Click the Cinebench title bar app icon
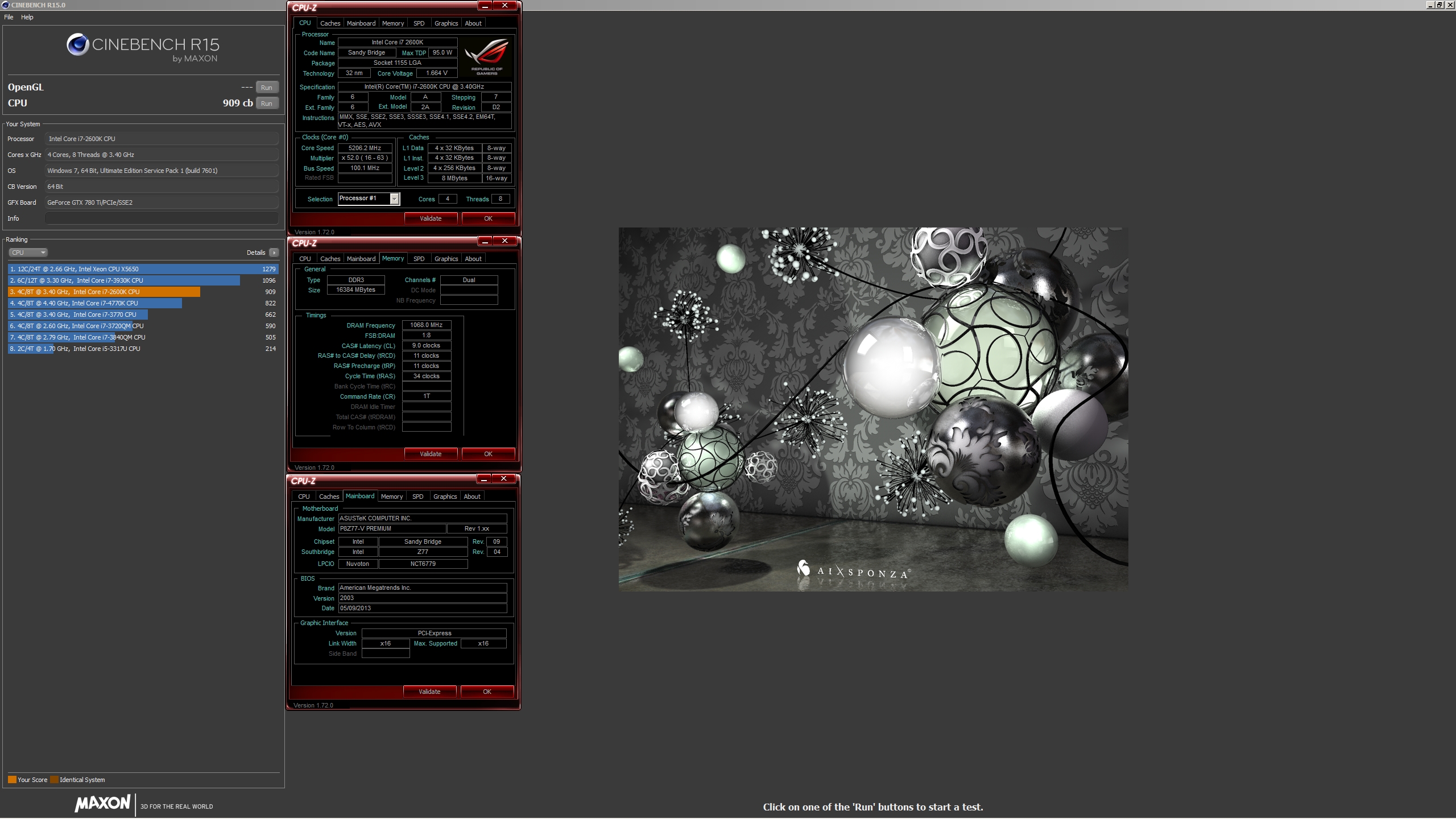This screenshot has height=819, width=1456. [6, 5]
